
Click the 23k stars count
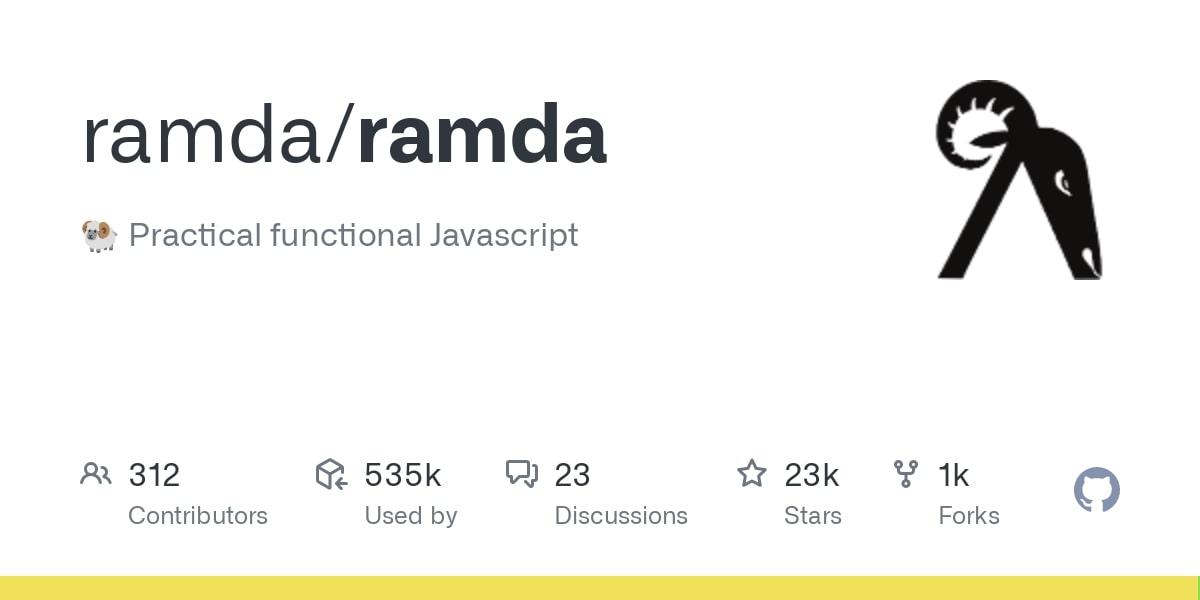point(811,475)
